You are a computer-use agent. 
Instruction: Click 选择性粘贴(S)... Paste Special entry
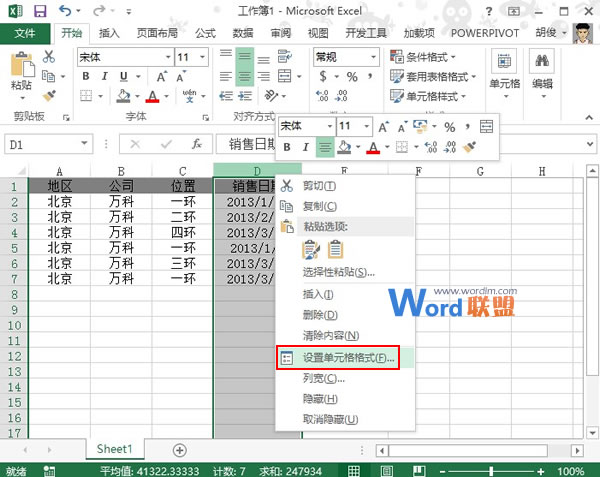[344, 272]
